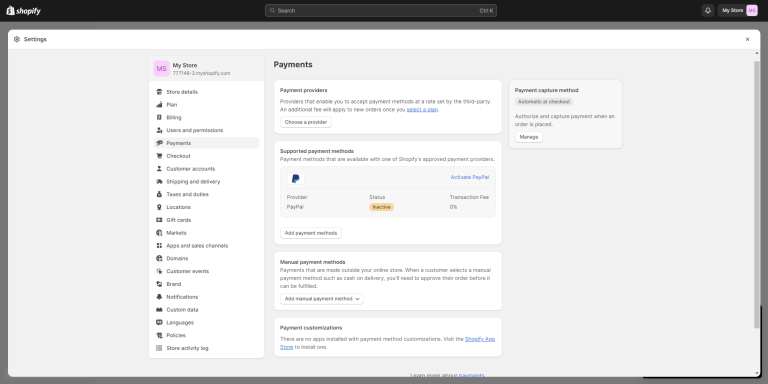Select the Gift cards icon
The image size is (768, 384).
(159, 220)
